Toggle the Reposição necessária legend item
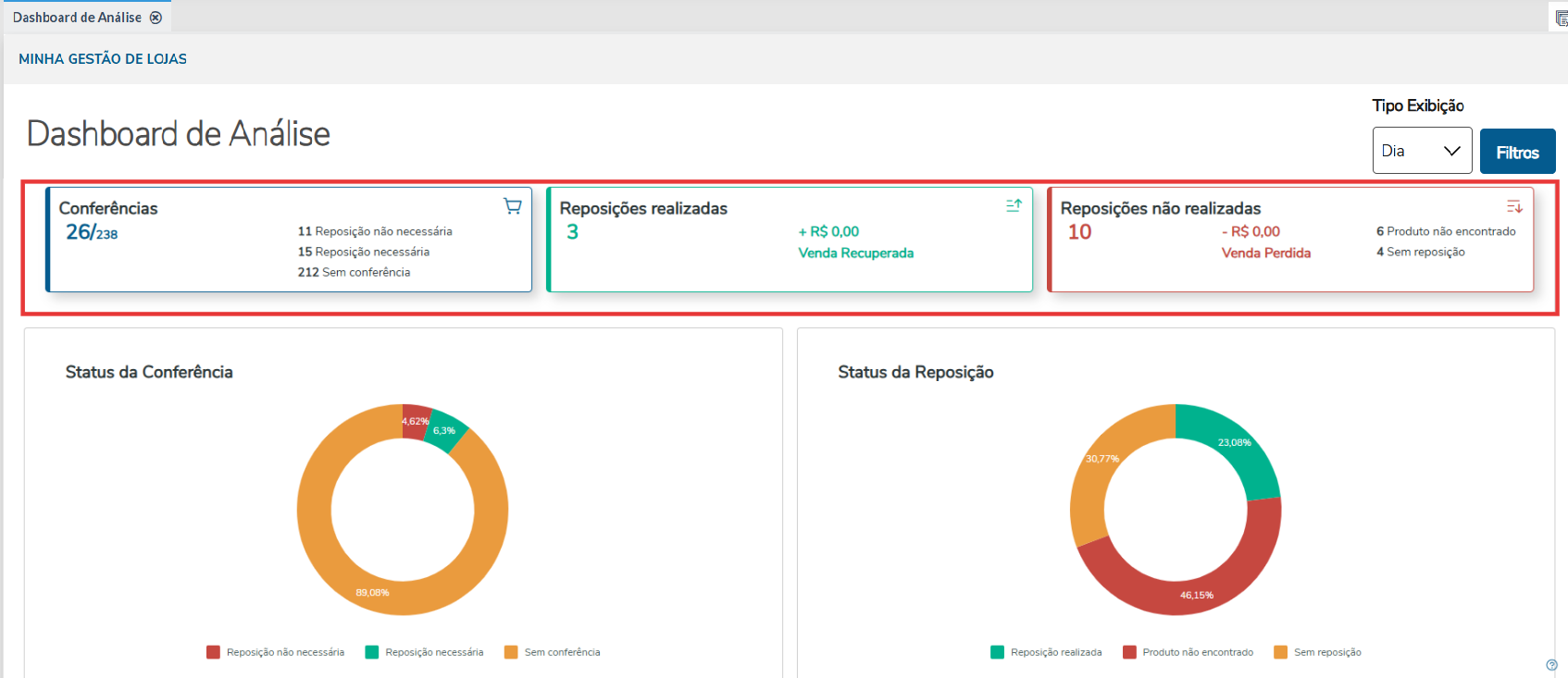 point(425,652)
